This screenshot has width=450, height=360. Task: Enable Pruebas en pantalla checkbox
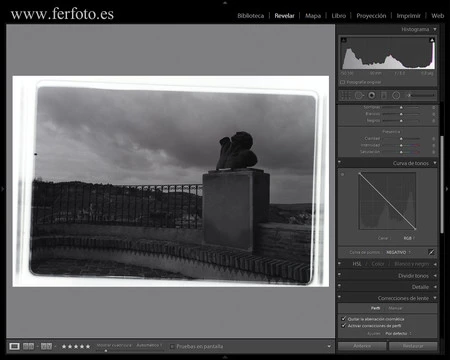(x=172, y=347)
